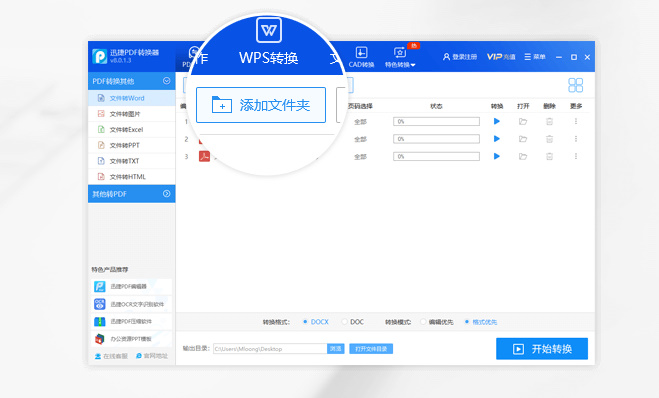
Task: Open 迅捷PDF压缩软件 product recommendation
Action: tap(132, 322)
